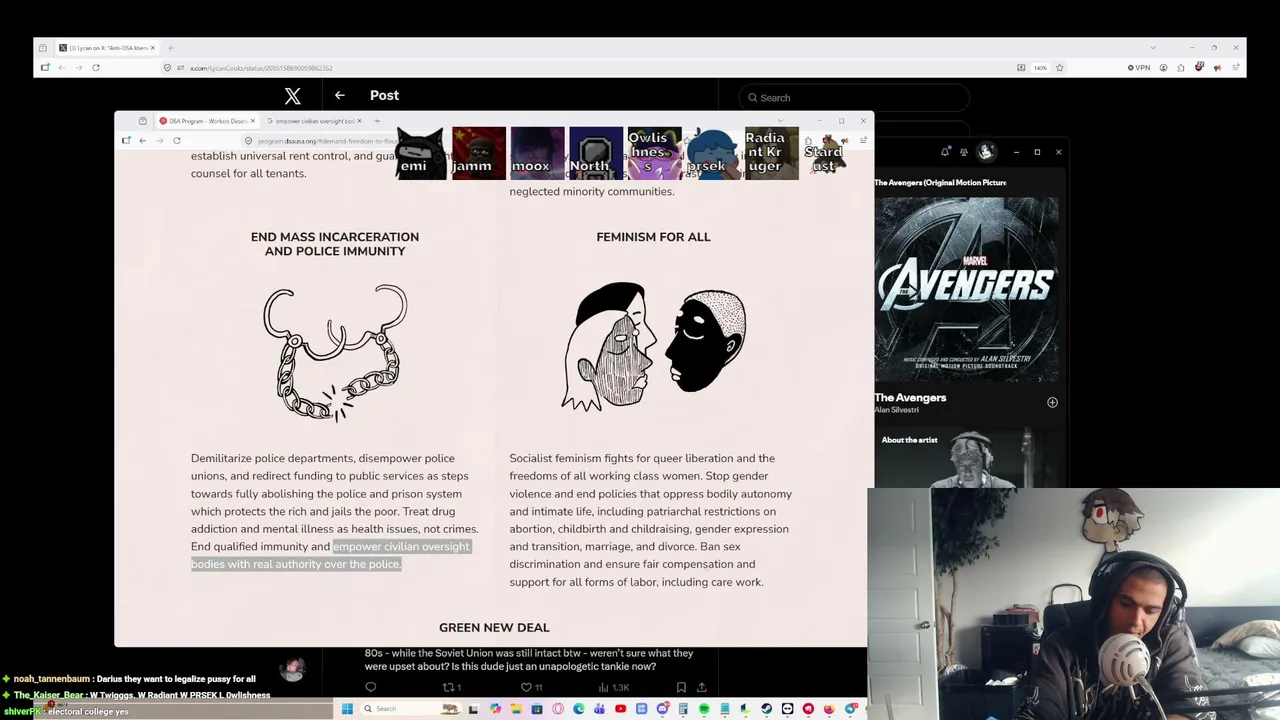Reload the DSA program page

[x=176, y=141]
